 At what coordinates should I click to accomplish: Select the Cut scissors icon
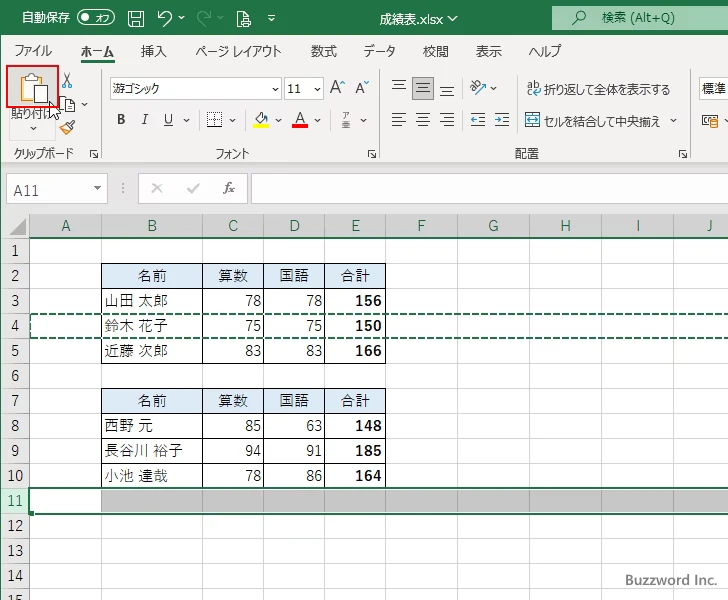(67, 81)
